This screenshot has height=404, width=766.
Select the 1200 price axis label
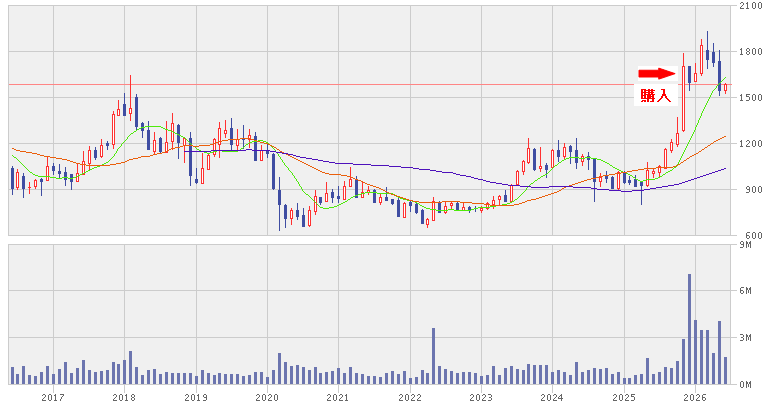(751, 144)
